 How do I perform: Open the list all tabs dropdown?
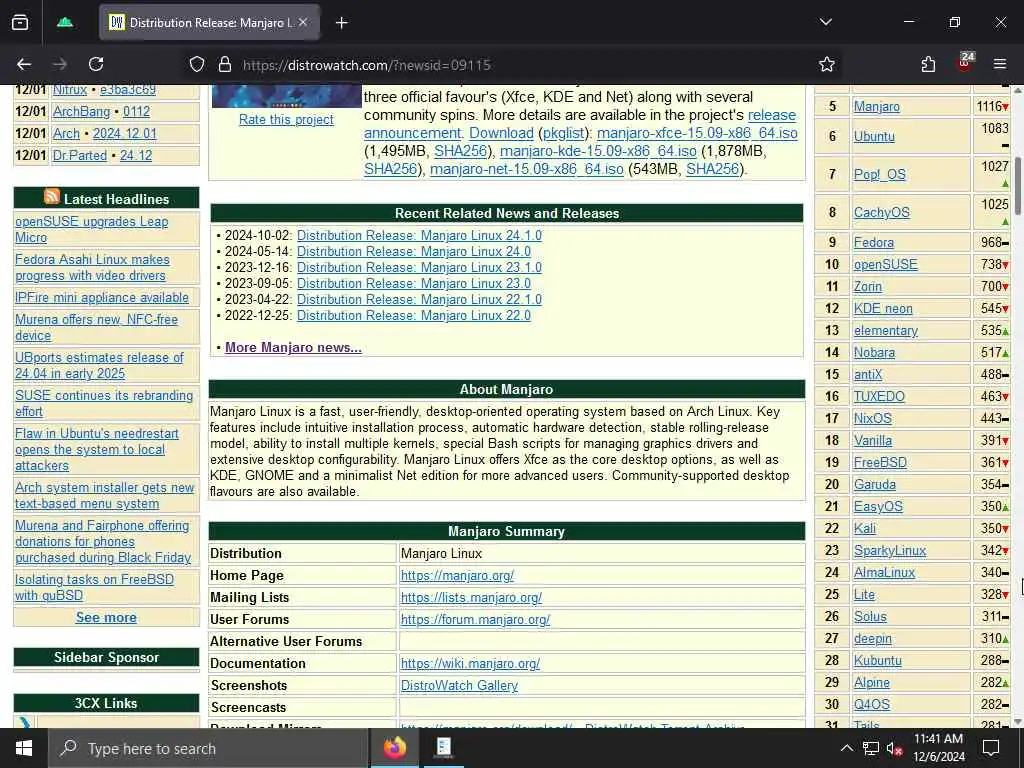(826, 22)
